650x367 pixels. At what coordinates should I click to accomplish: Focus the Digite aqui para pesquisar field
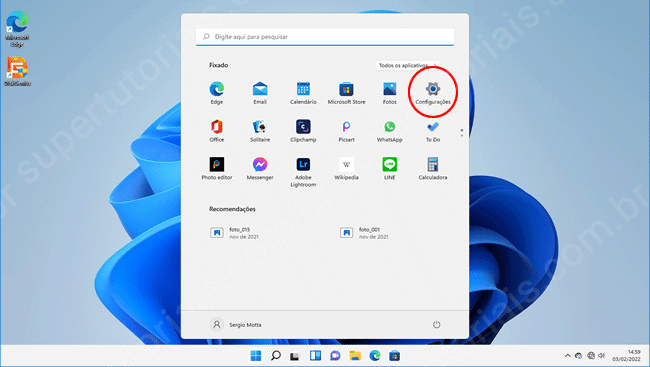[325, 37]
